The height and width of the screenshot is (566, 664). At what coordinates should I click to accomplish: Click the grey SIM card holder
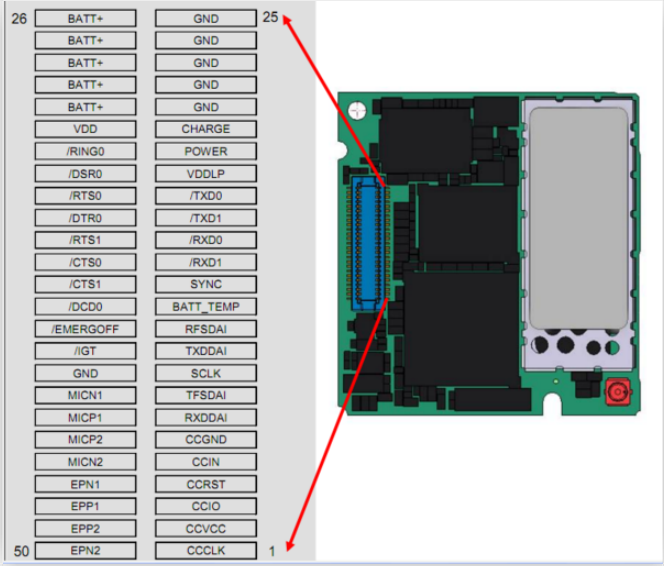coord(579,218)
